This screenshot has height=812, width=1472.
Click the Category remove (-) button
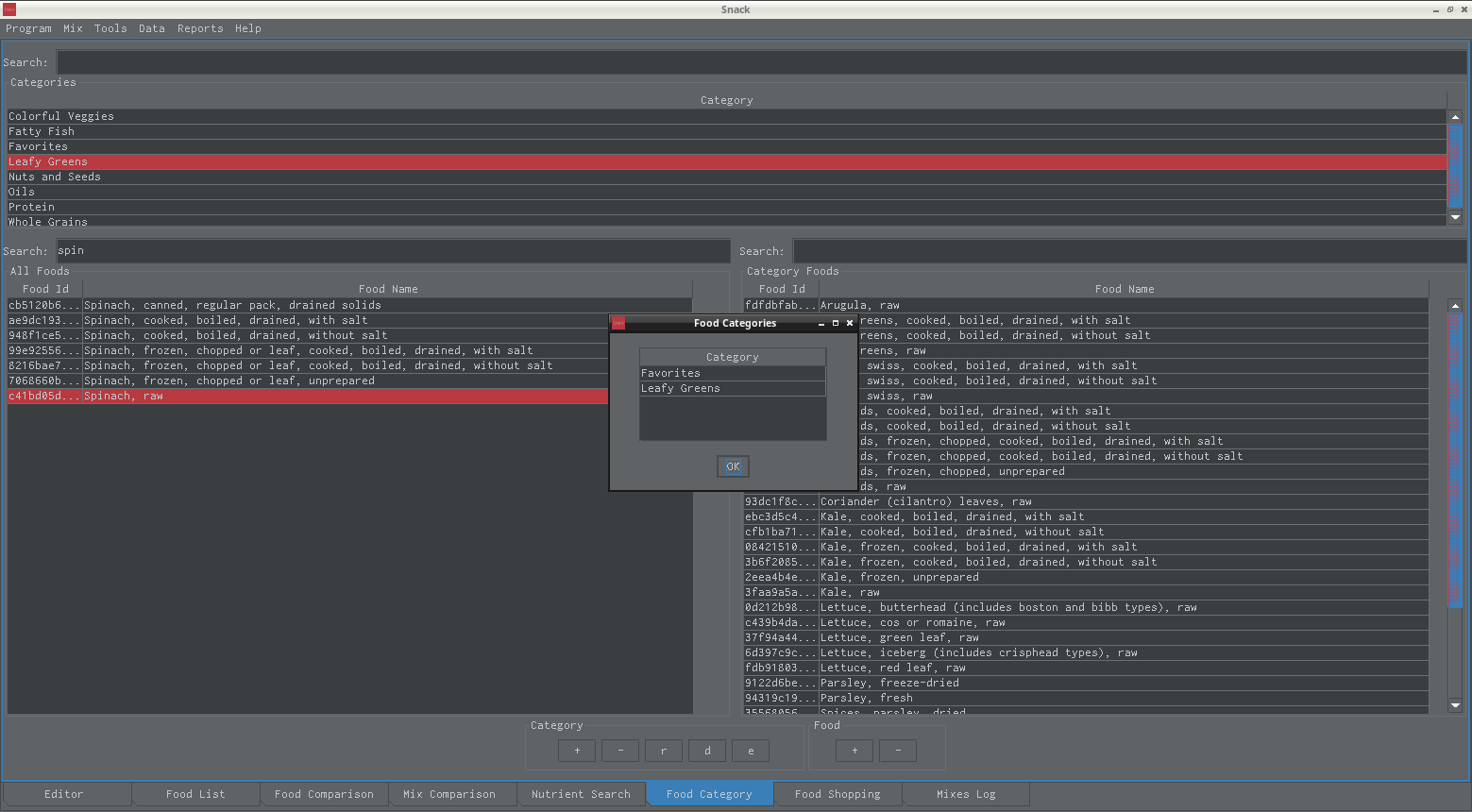(x=620, y=751)
